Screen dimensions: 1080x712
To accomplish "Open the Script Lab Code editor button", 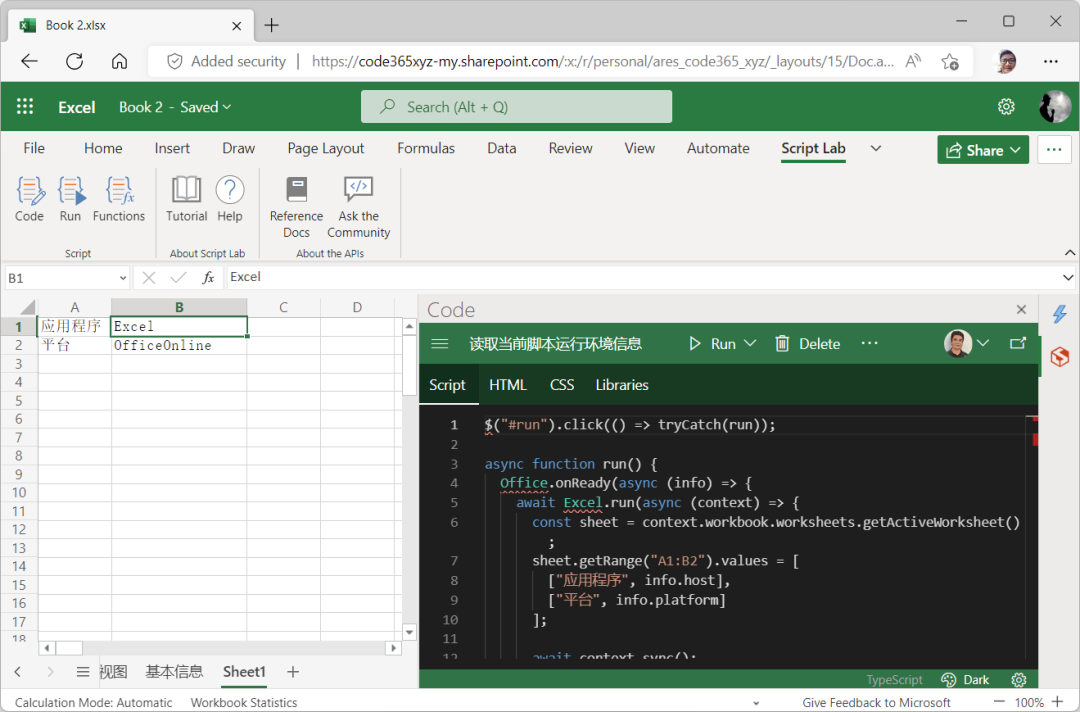I will (x=29, y=199).
